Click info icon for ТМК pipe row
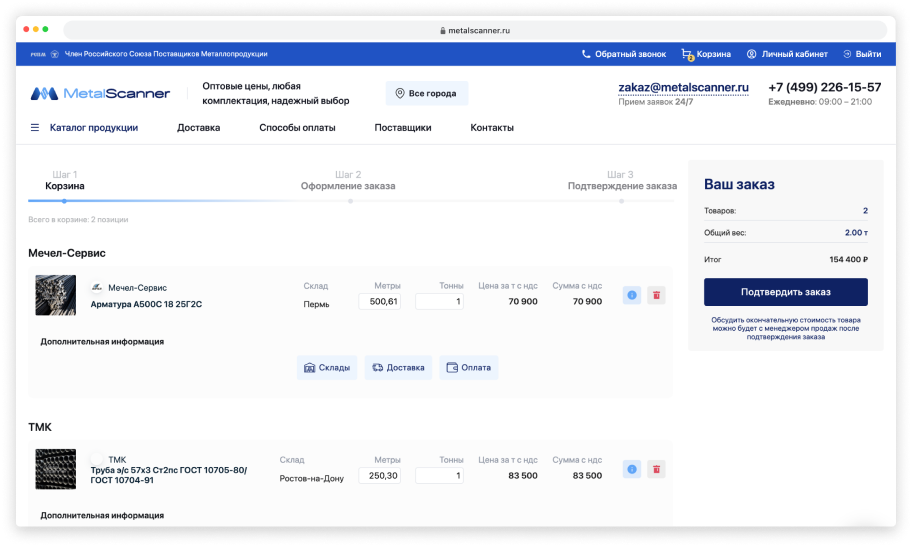 pos(631,469)
